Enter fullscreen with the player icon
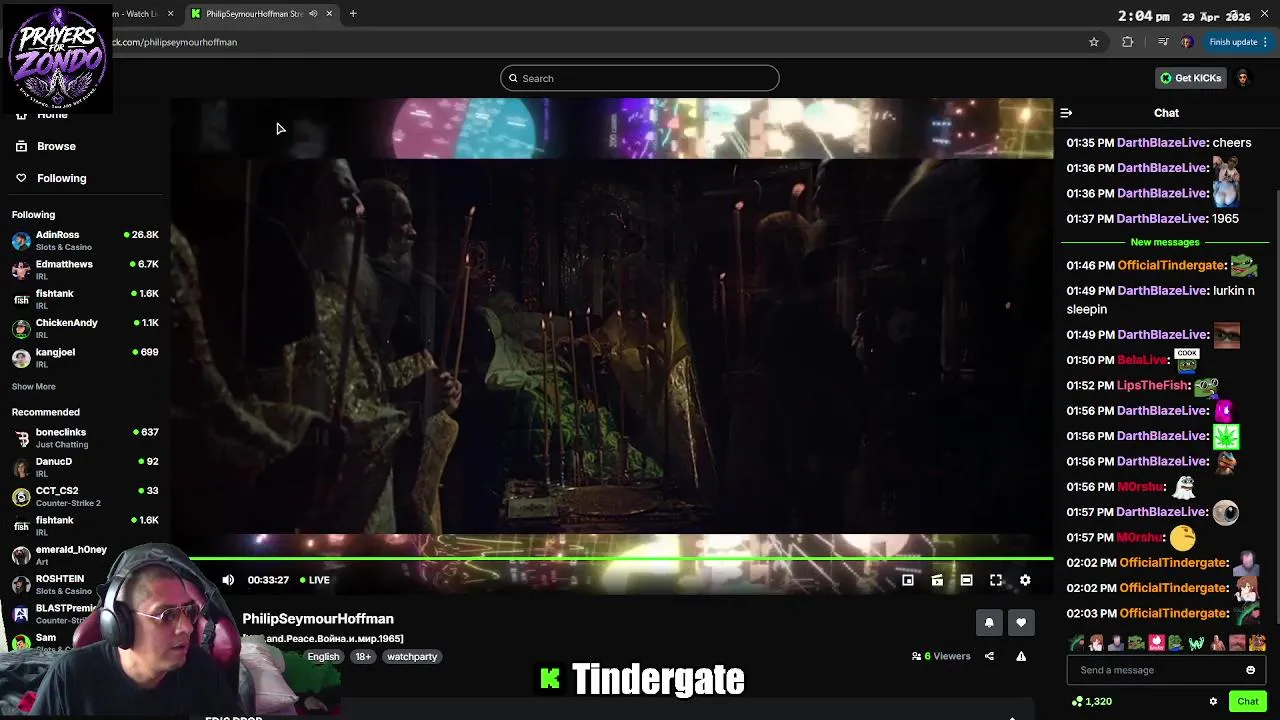Screen dimensions: 1280x720 [x=996, y=580]
